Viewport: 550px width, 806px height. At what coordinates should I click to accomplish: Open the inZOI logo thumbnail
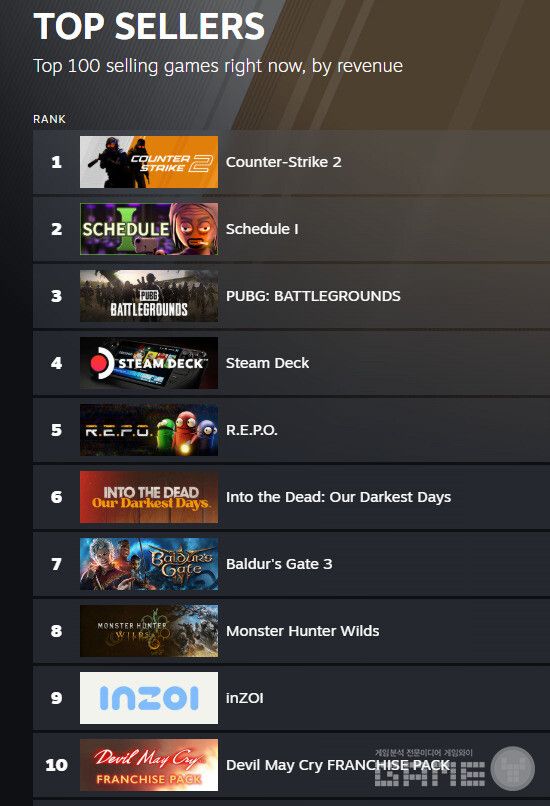(x=149, y=698)
